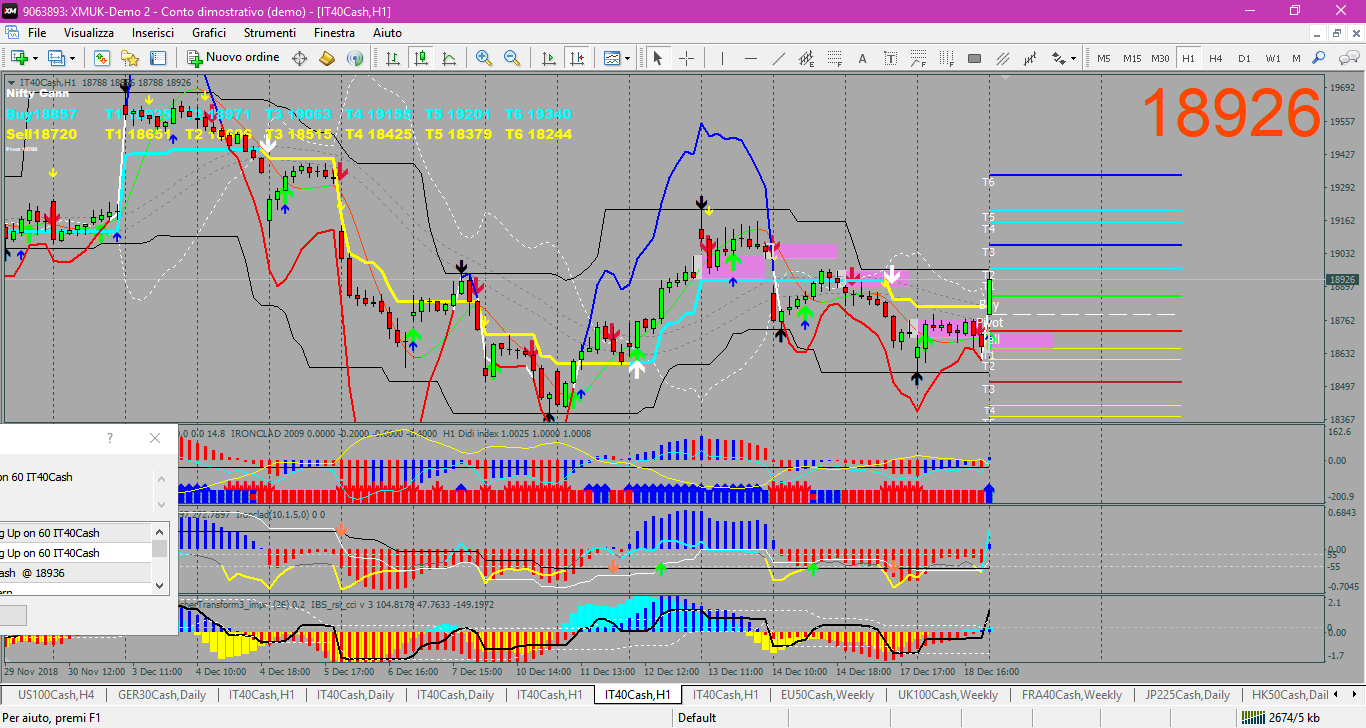Open the Navigator star-folder icon
Image resolution: width=1366 pixels, height=728 pixels.
[x=129, y=58]
